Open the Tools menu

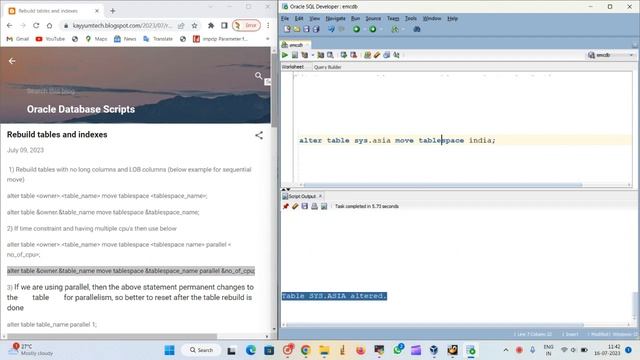pos(411,18)
